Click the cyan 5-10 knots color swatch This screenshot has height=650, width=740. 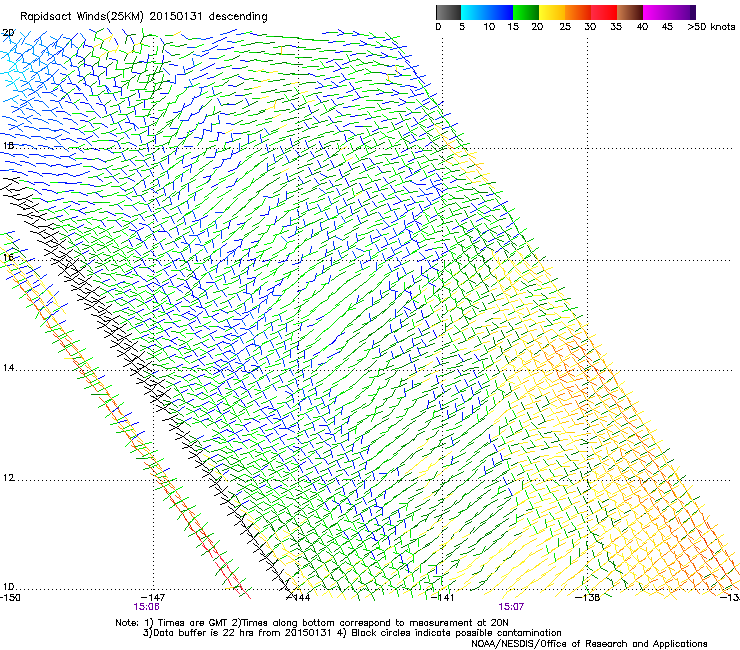[474, 12]
